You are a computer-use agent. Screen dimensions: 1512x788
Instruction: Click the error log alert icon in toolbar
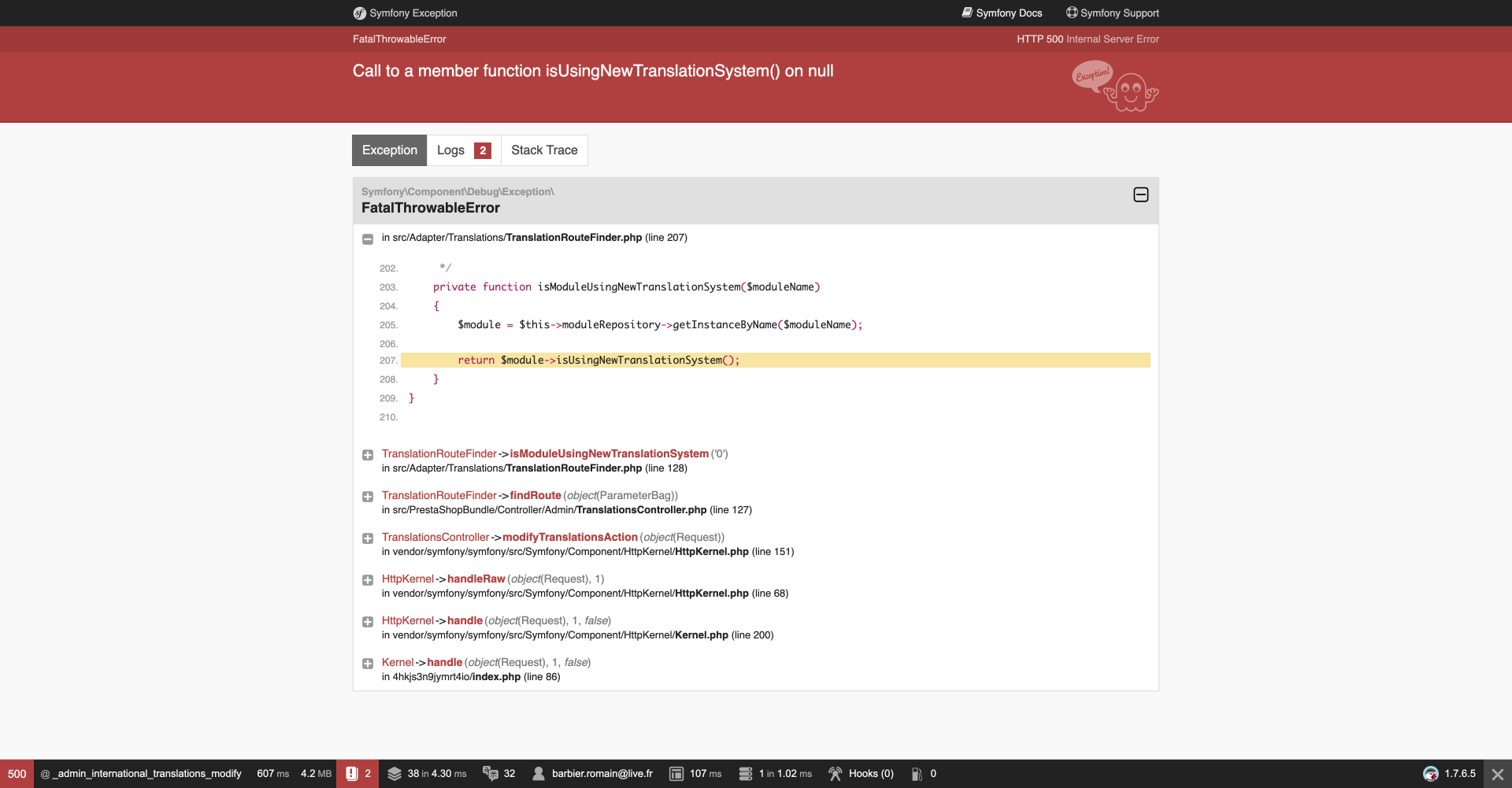(352, 774)
